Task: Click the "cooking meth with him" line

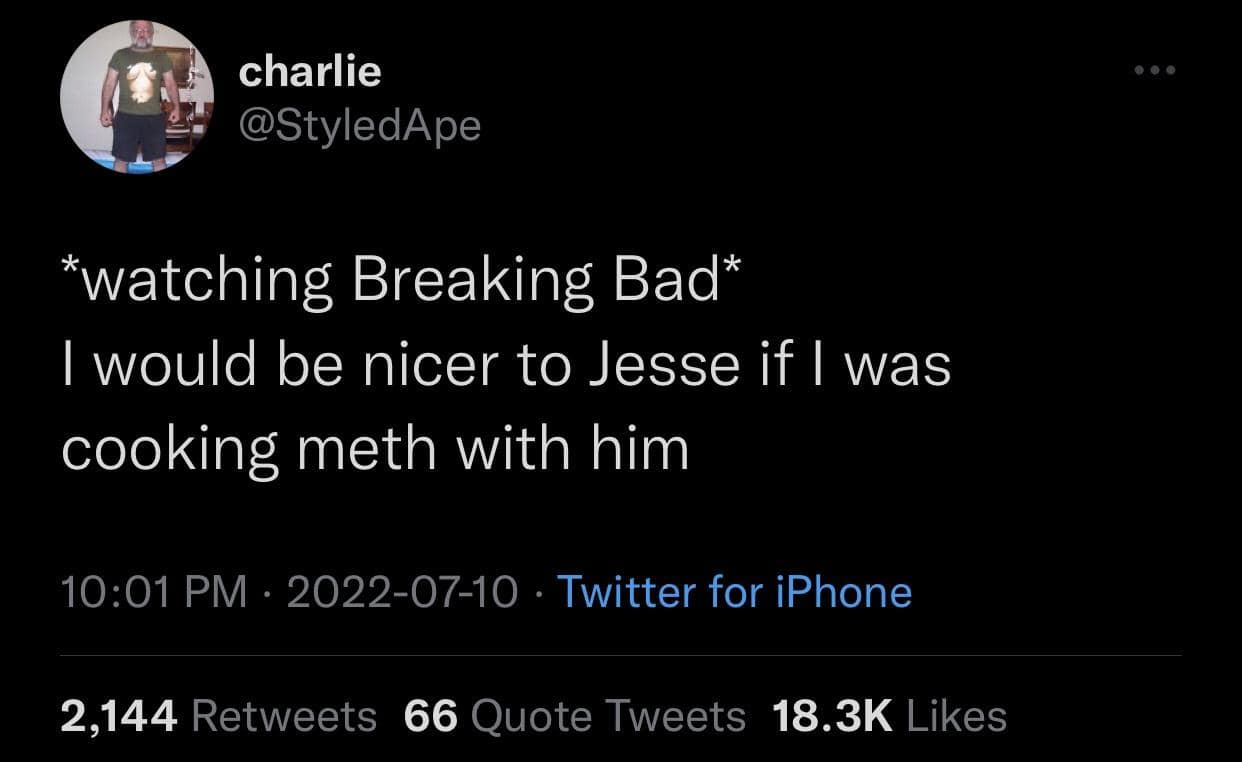Action: click(375, 447)
